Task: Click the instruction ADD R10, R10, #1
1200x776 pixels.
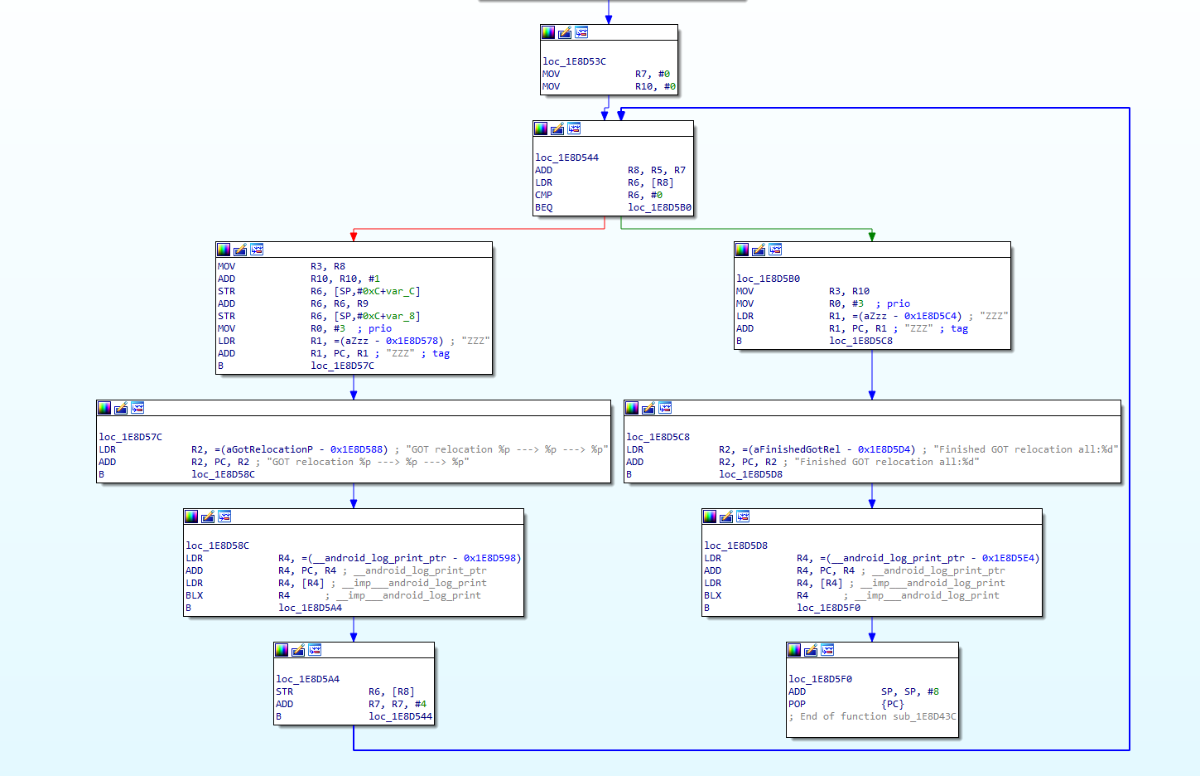Action: (x=297, y=279)
